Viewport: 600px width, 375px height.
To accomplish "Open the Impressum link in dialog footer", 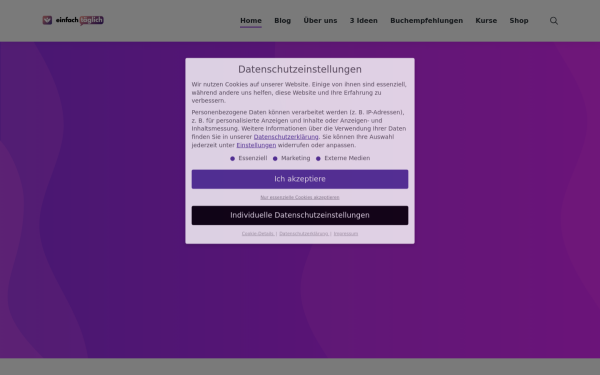I will pyautogui.click(x=346, y=233).
